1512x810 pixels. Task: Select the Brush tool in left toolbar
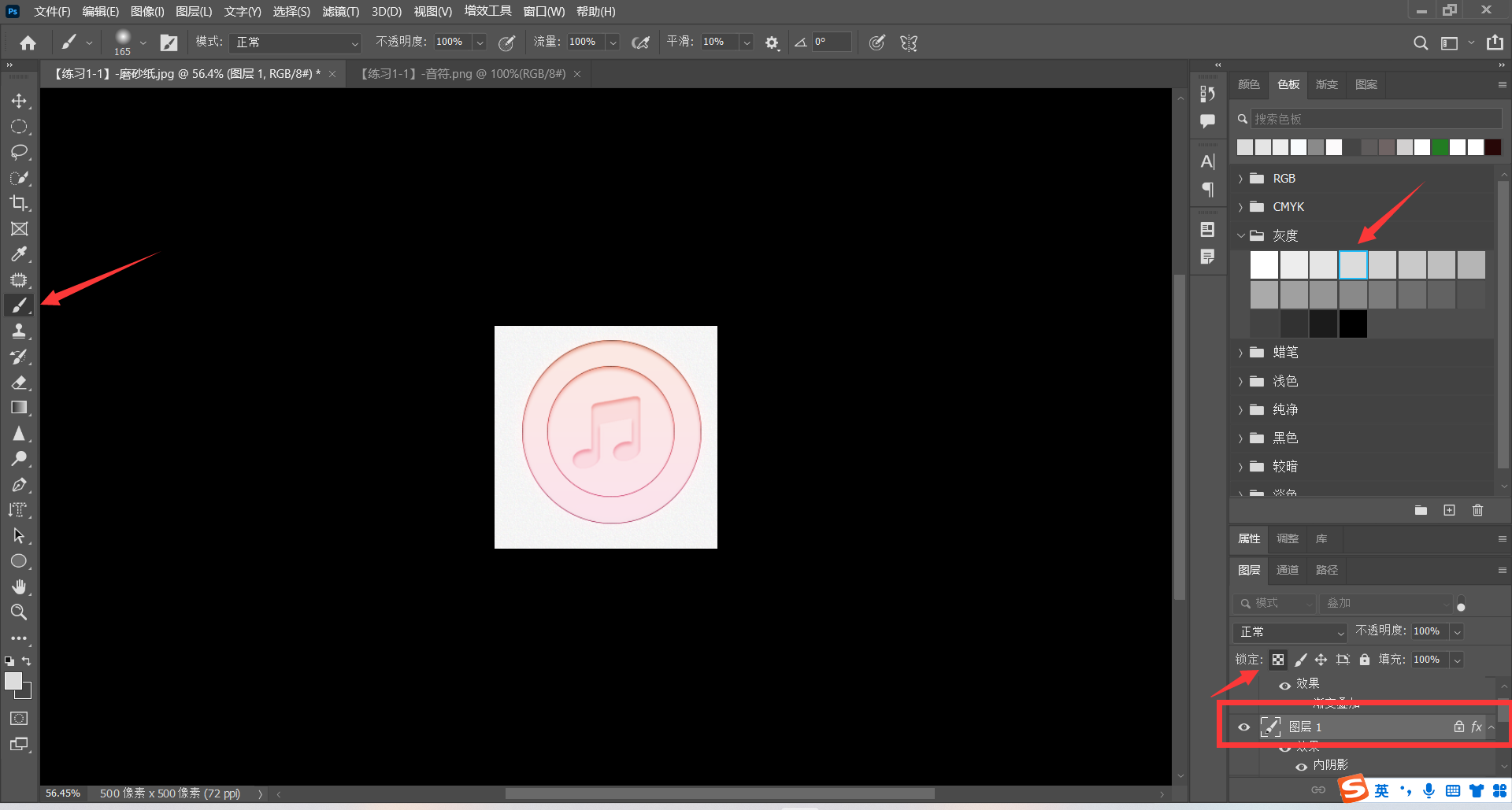pyautogui.click(x=19, y=305)
